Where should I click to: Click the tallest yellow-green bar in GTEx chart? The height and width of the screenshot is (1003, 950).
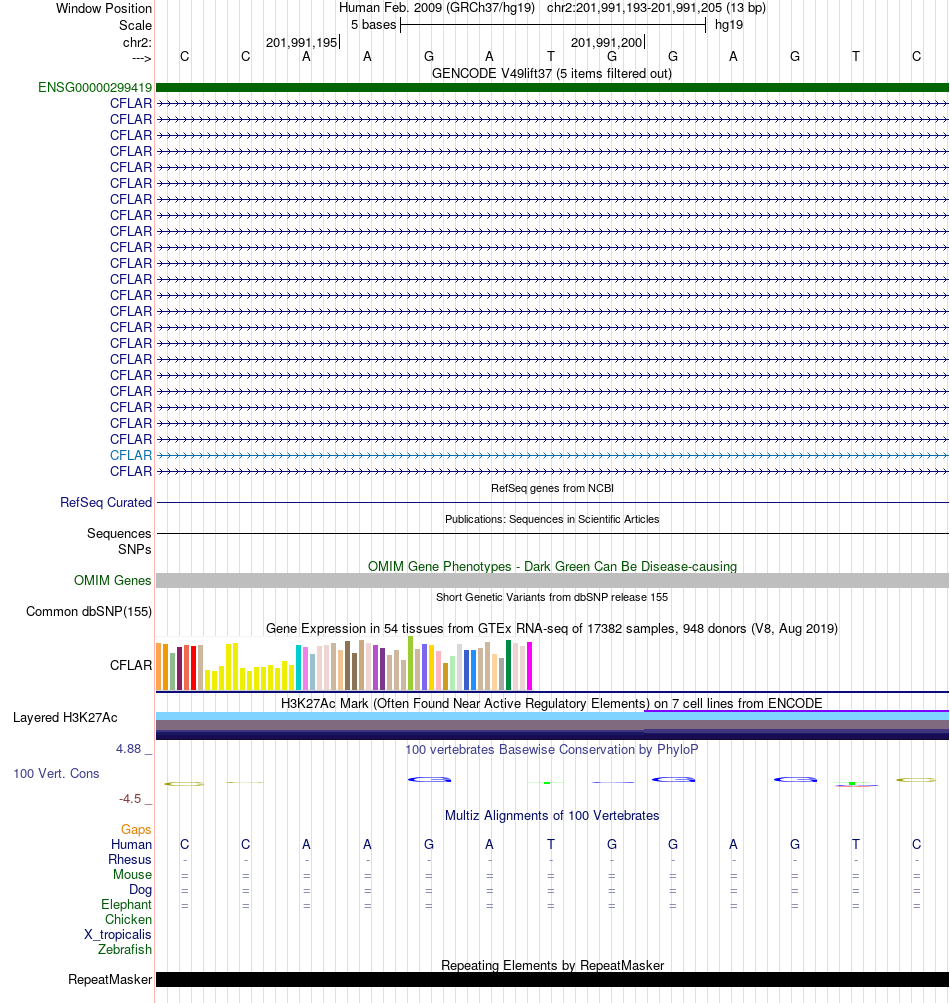(411, 663)
